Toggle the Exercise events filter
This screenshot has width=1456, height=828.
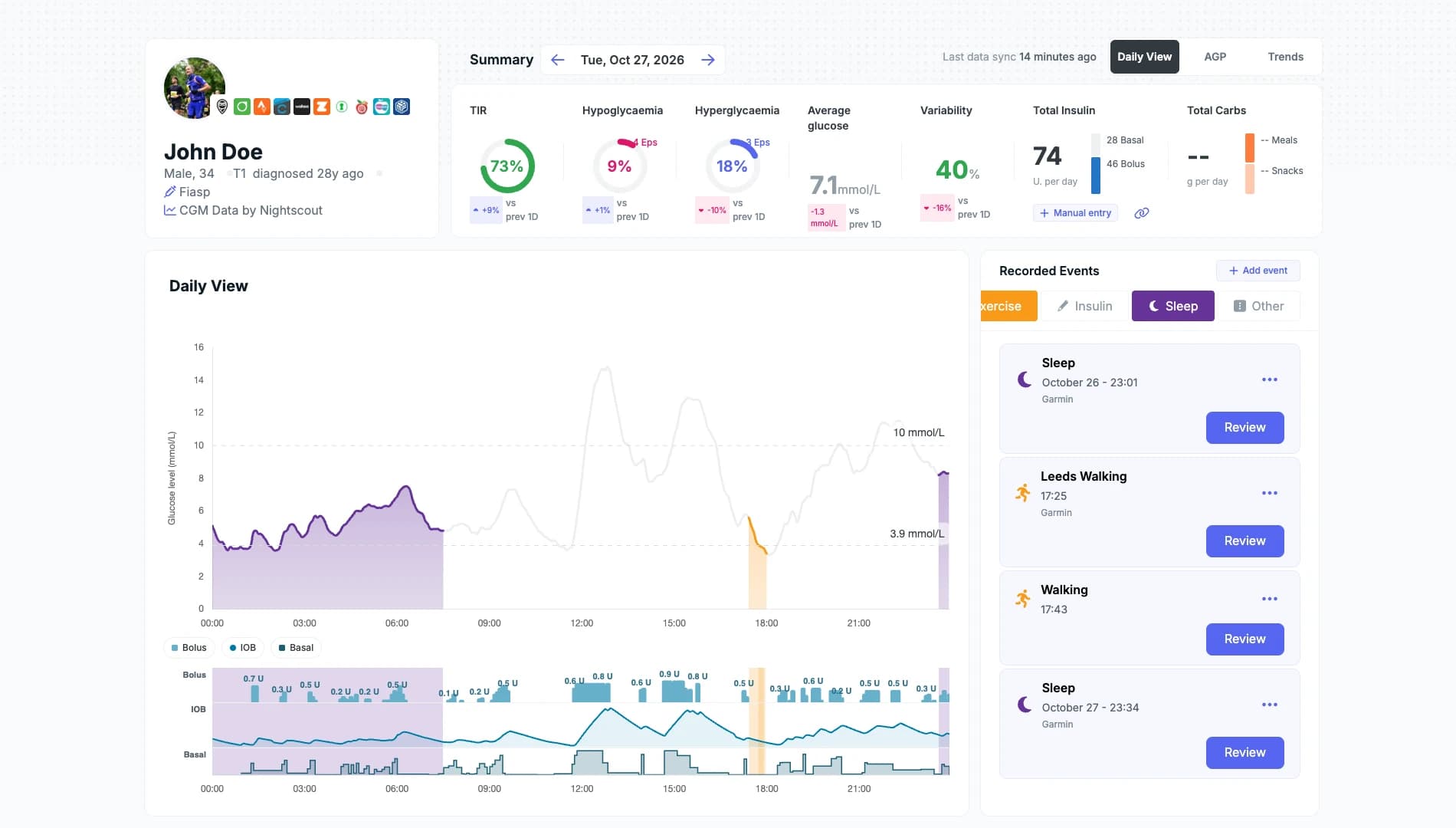[x=1008, y=306]
